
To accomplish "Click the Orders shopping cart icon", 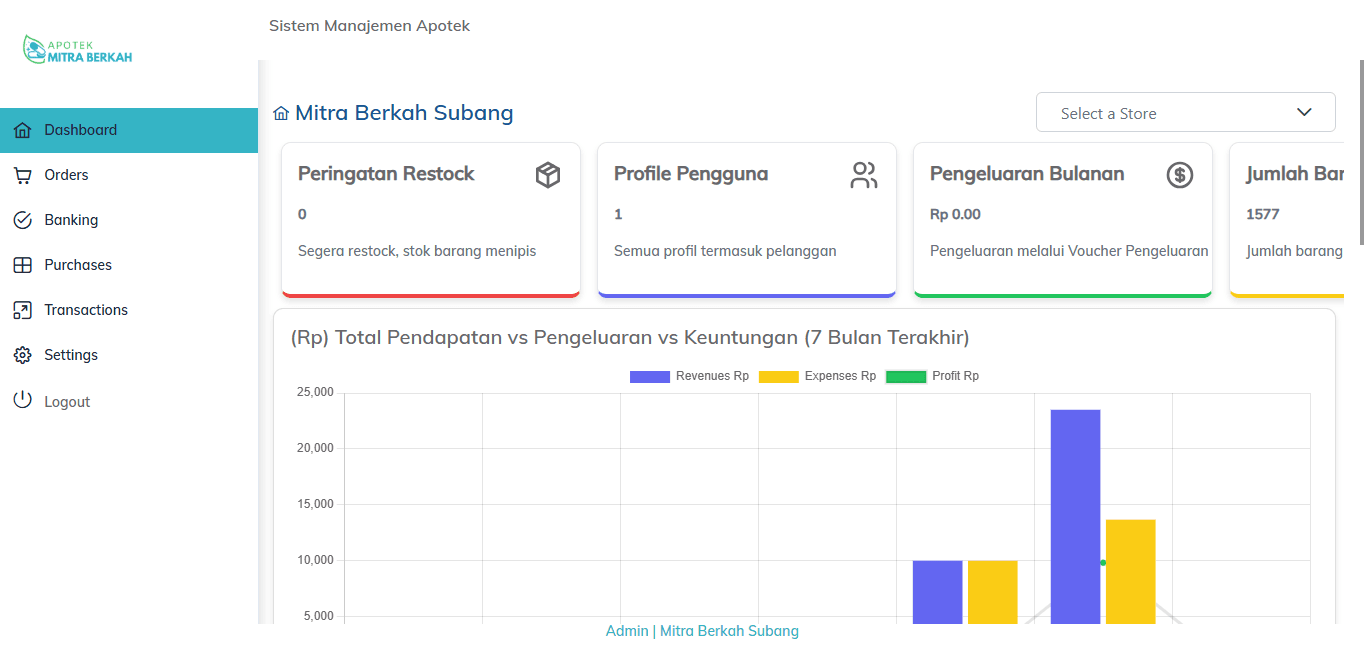I will point(22,175).
